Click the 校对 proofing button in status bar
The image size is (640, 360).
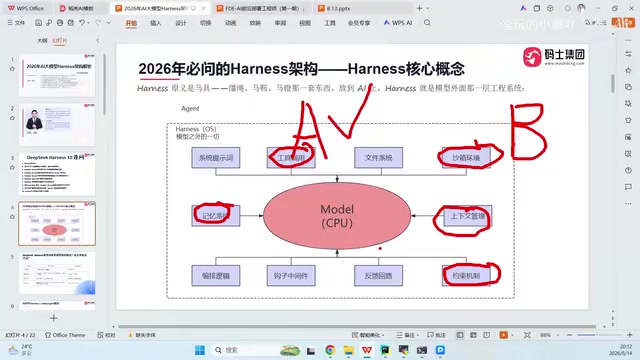pos(107,335)
